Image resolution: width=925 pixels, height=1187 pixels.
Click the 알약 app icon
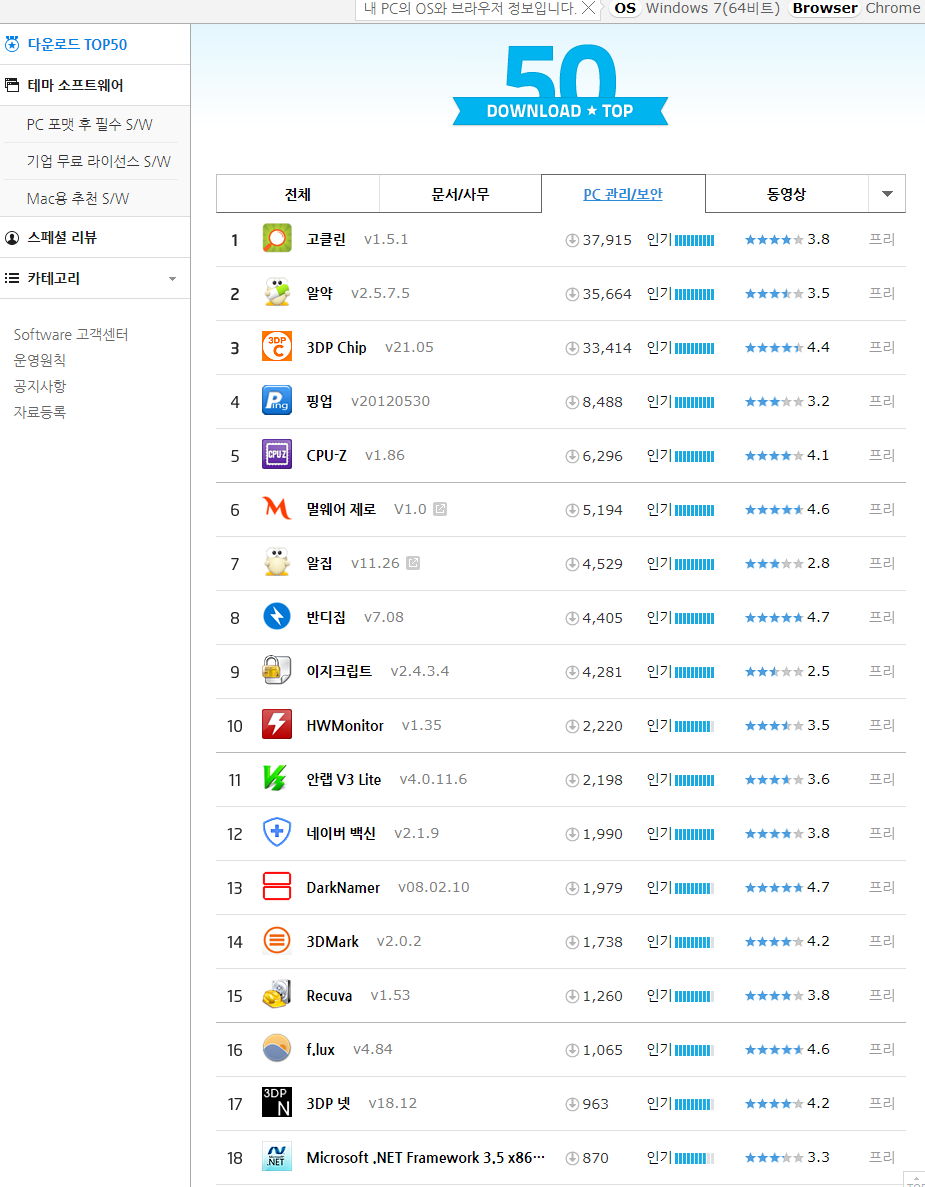pyautogui.click(x=277, y=292)
